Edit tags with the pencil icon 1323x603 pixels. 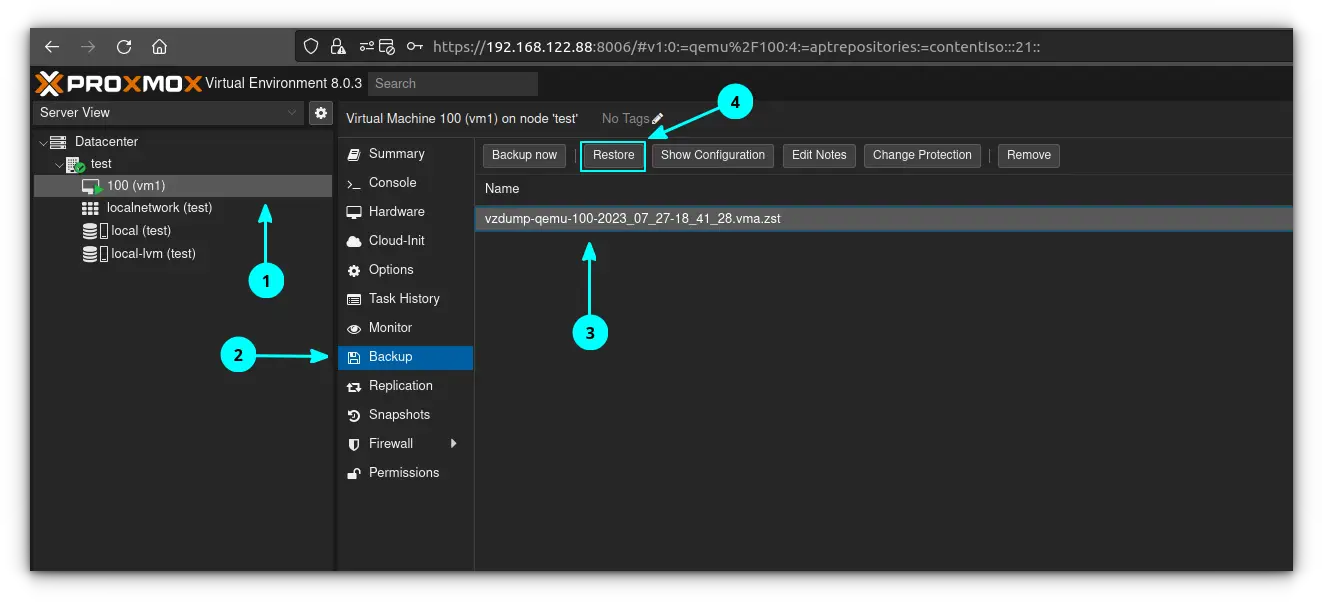(x=657, y=118)
